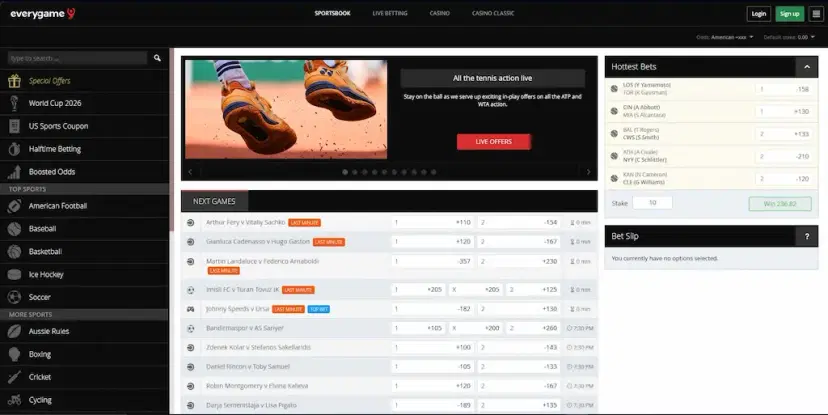Click Boosted Odds chart icon
This screenshot has width=828, height=415.
pyautogui.click(x=14, y=172)
